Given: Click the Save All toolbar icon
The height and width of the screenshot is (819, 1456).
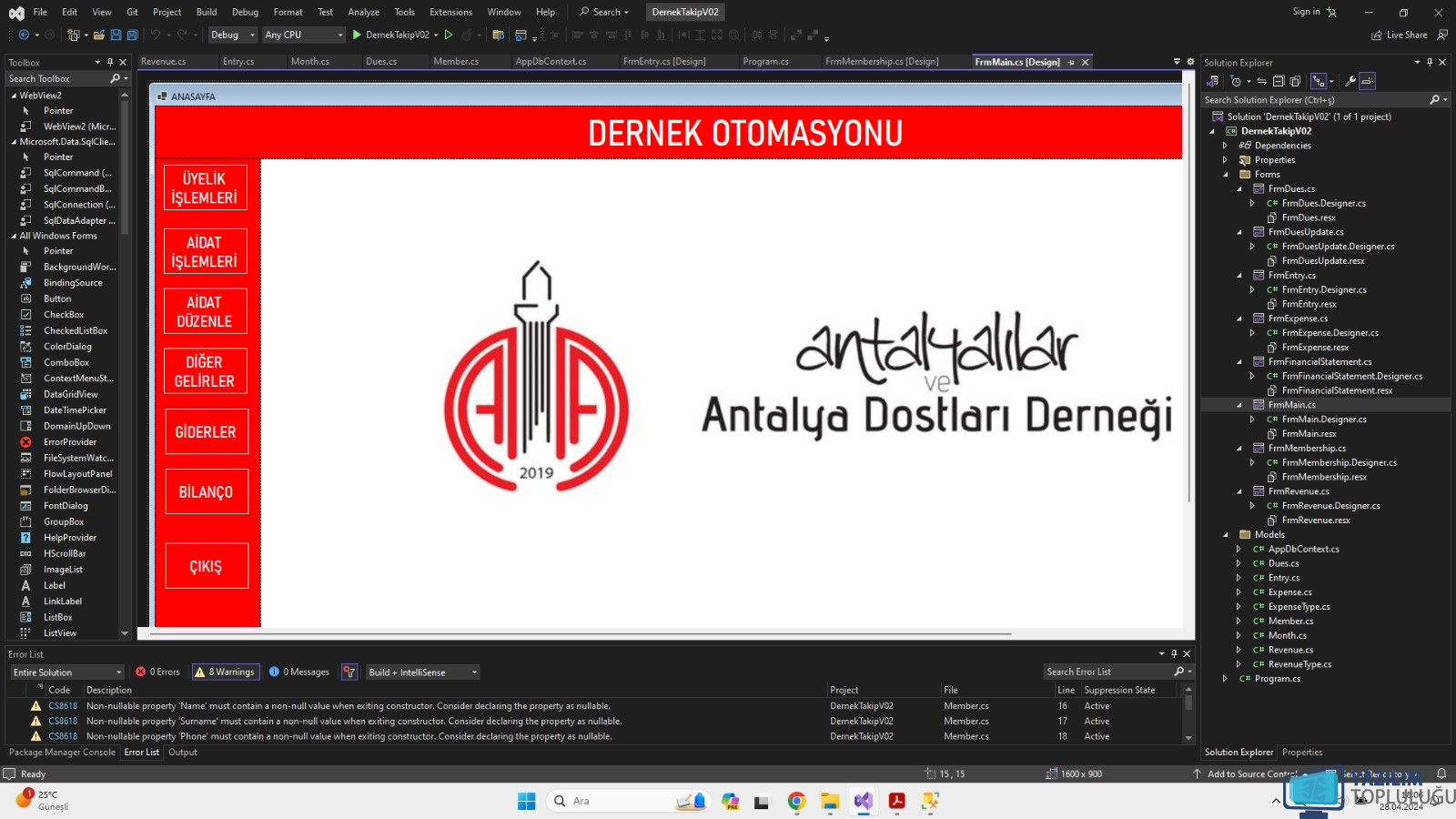Looking at the screenshot, I should [132, 35].
